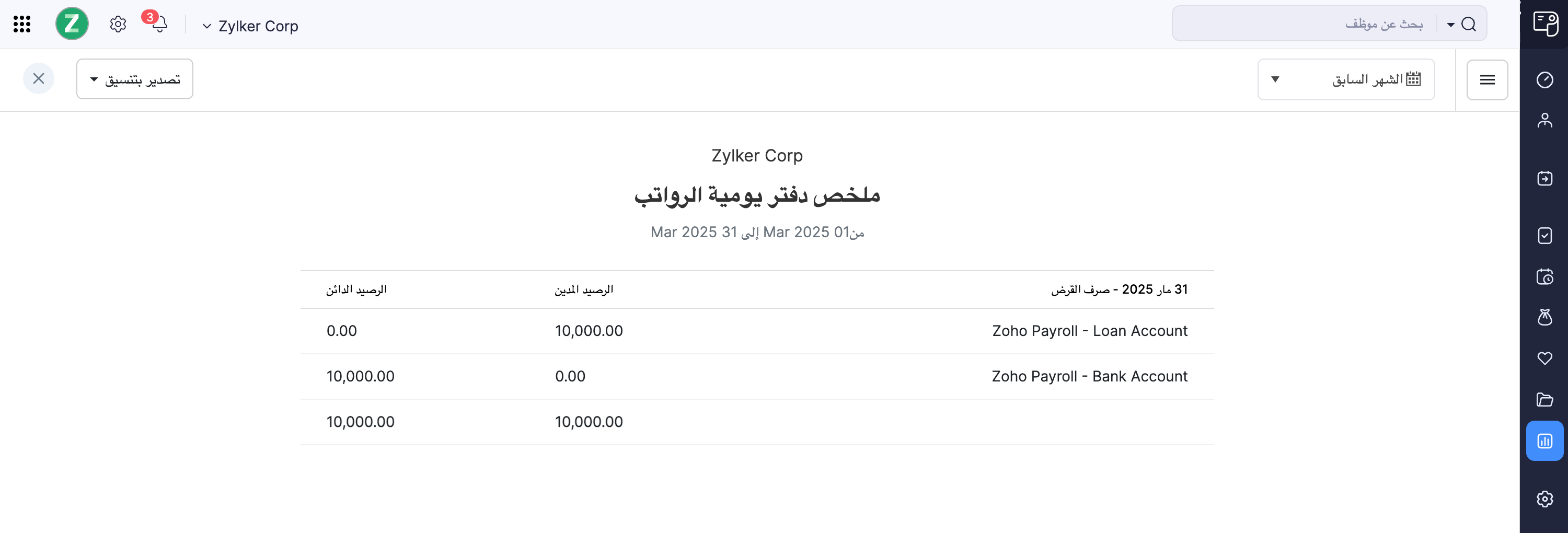This screenshot has width=1568, height=533.
Task: Close the report with the X button
Action: (x=38, y=78)
